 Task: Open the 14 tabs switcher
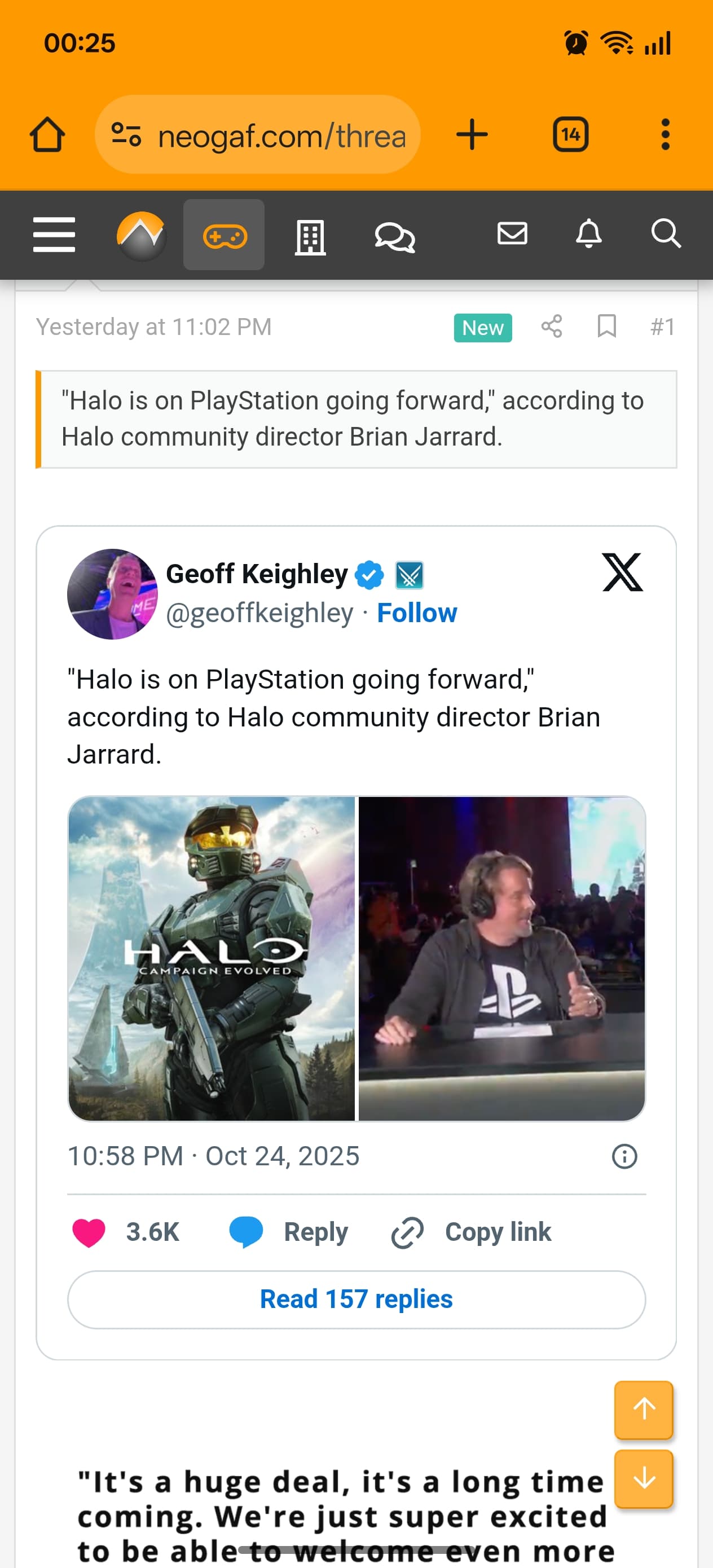570,134
